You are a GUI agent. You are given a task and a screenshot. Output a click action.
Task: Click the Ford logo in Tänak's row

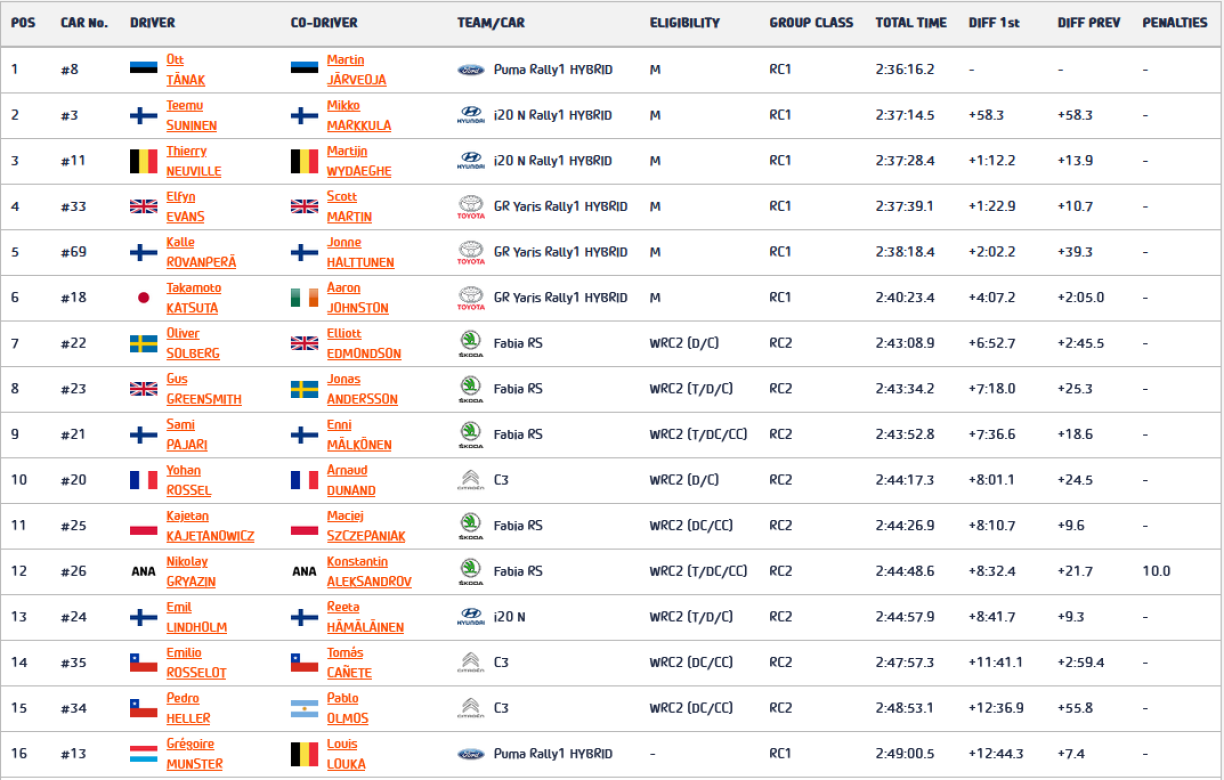coord(470,70)
